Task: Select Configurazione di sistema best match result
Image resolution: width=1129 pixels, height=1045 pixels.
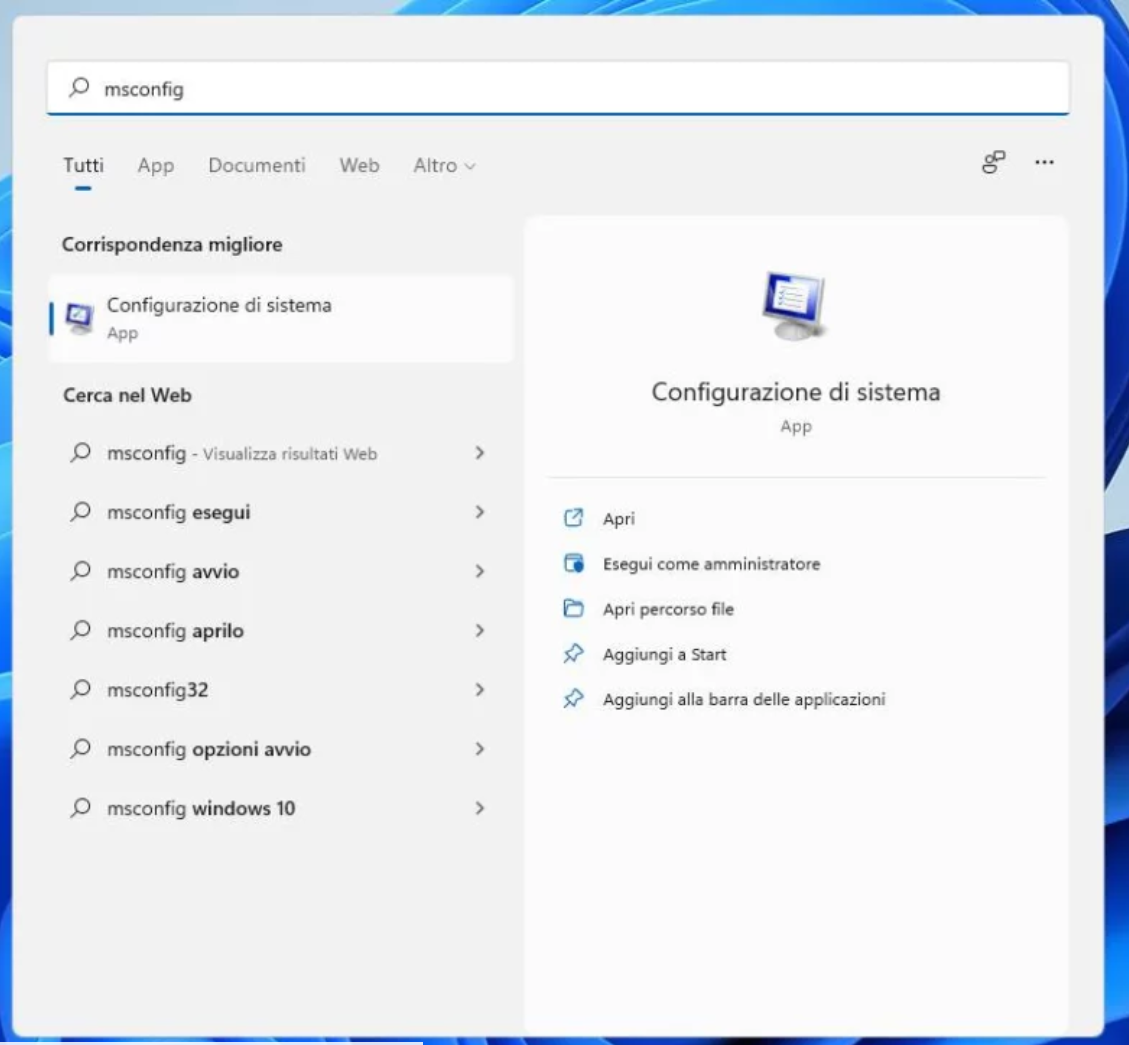Action: 281,318
